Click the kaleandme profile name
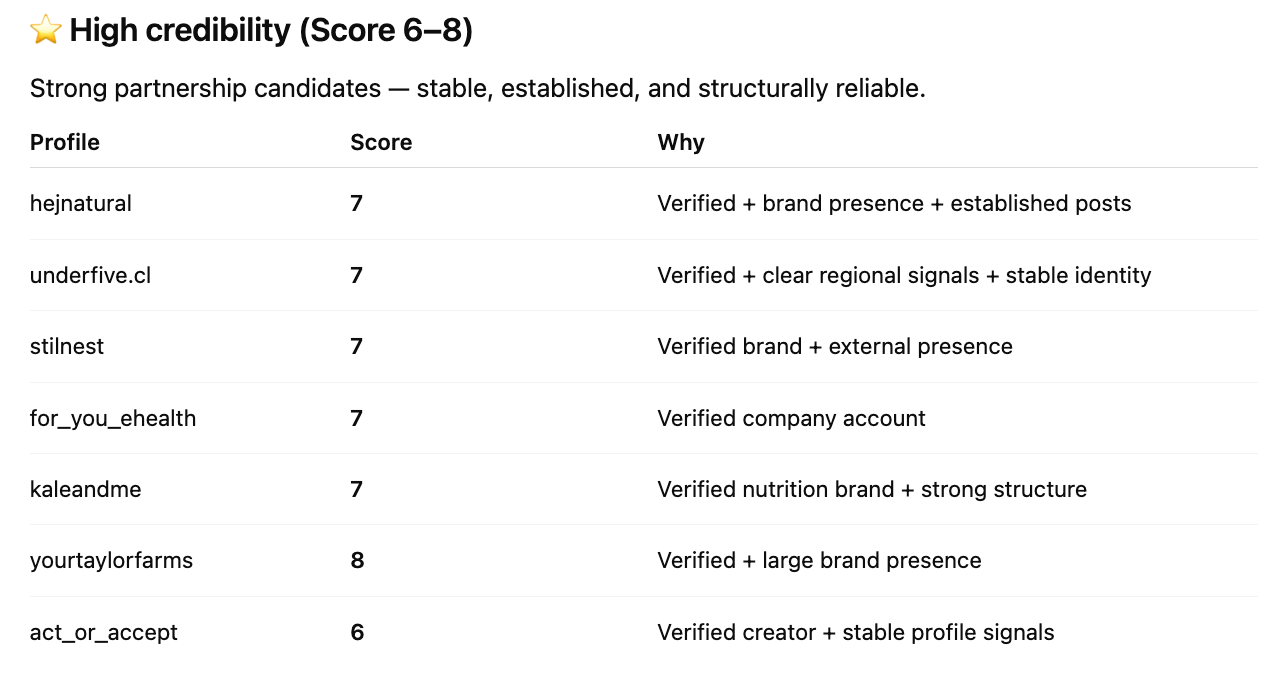1278x684 pixels. pos(85,489)
